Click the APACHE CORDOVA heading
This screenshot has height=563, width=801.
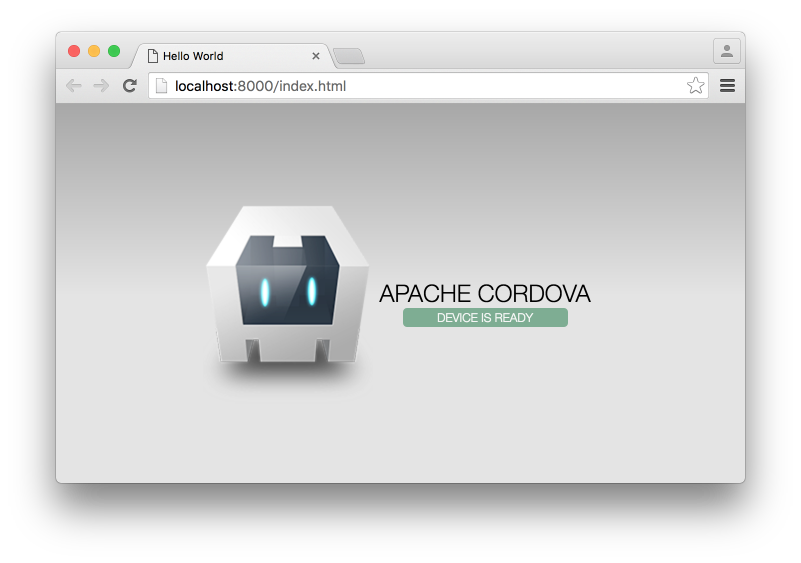point(485,294)
